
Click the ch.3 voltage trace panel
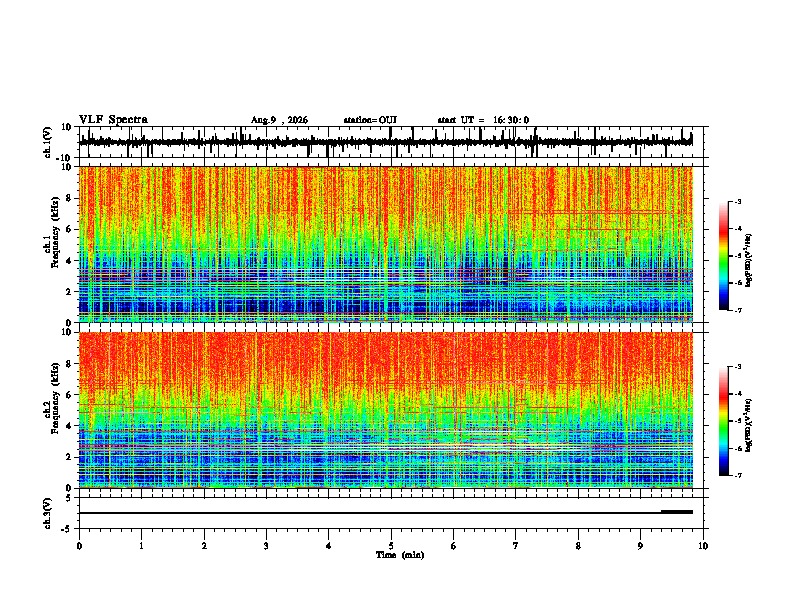[393, 513]
